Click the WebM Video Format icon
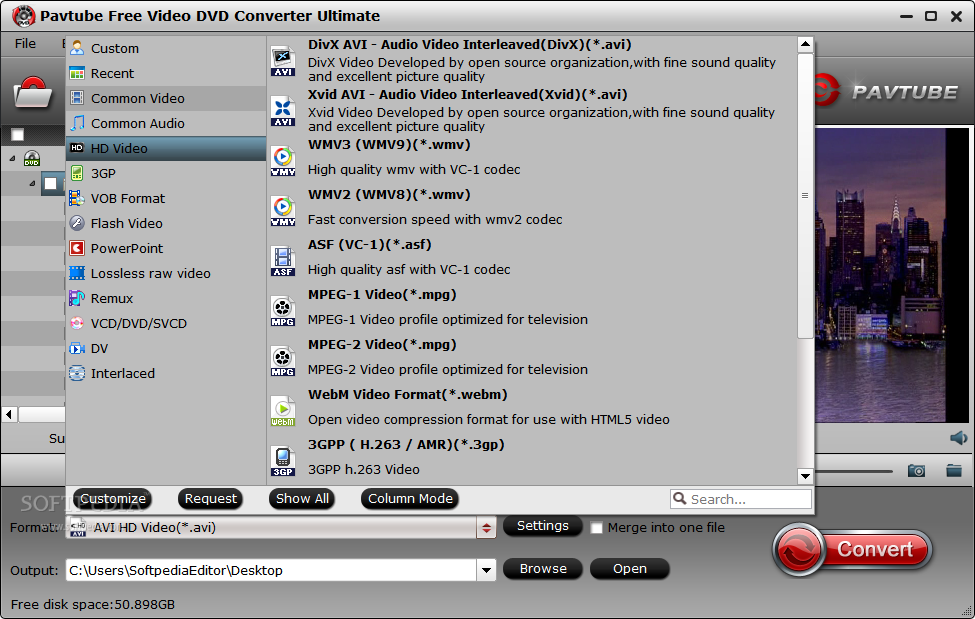This screenshot has width=975, height=619. (283, 411)
